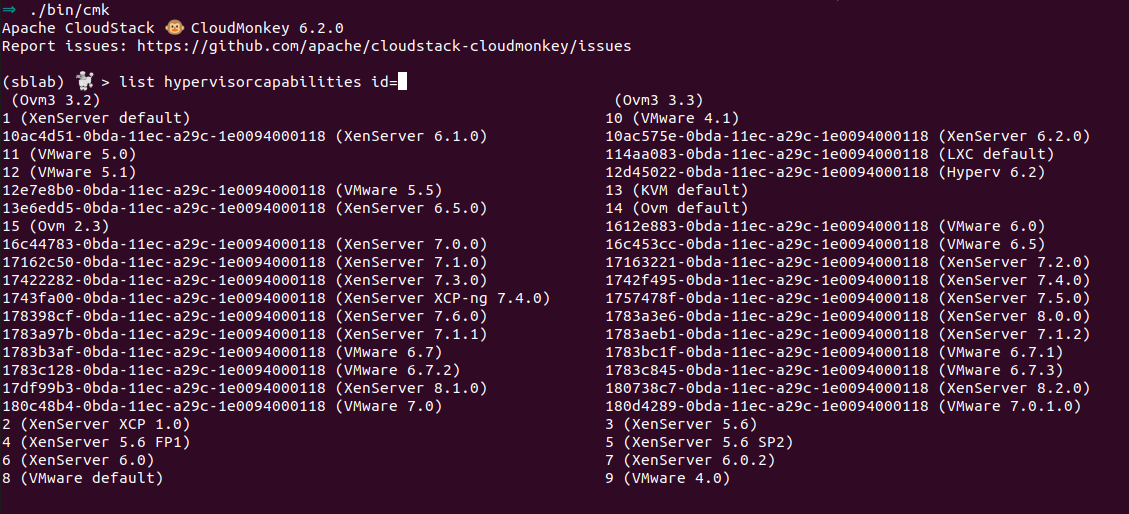Click the ./bin/cmk command text

click(70, 10)
